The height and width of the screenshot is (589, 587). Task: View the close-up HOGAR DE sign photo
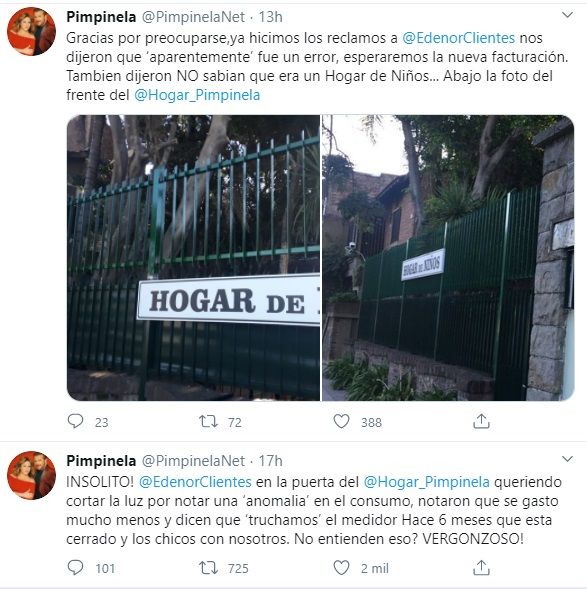click(x=193, y=258)
